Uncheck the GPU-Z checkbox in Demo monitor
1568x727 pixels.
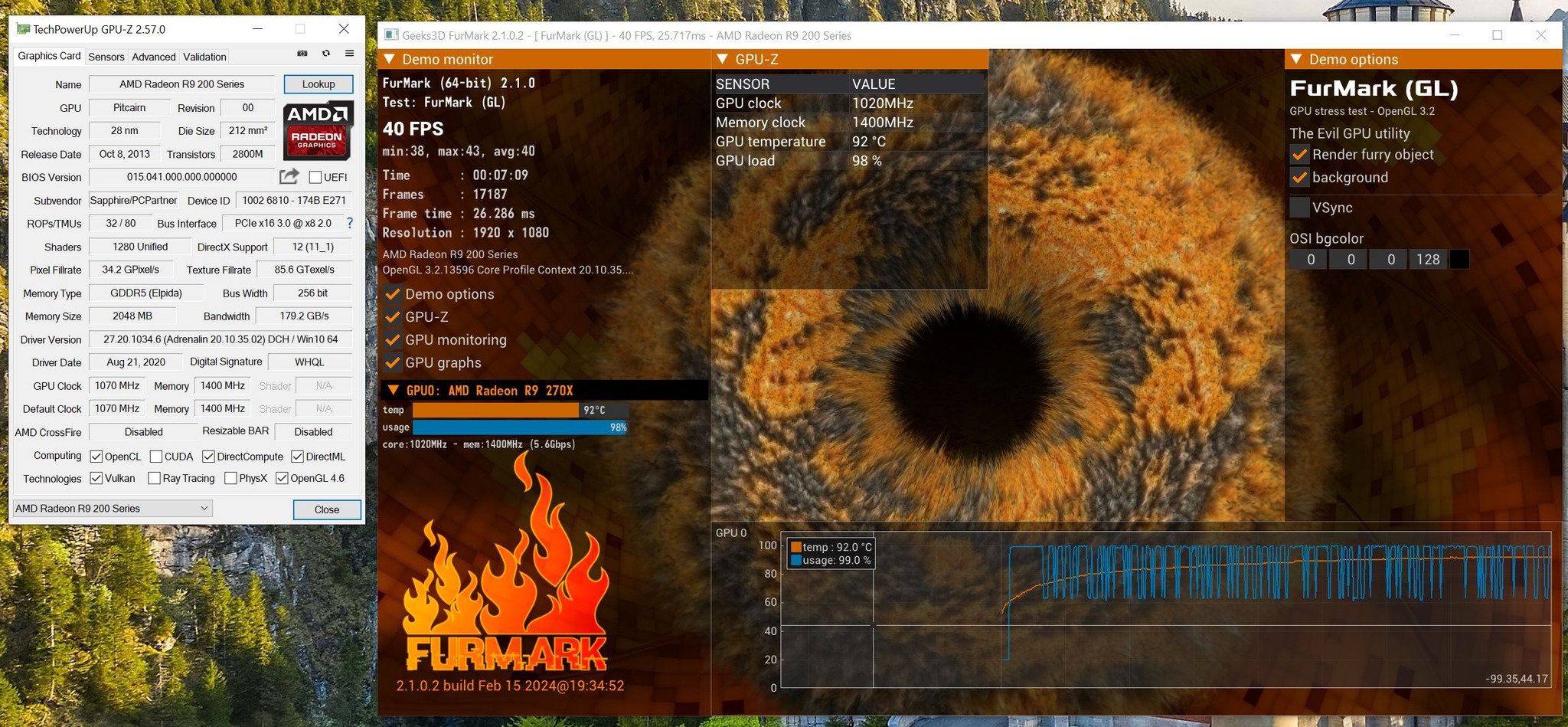click(394, 317)
